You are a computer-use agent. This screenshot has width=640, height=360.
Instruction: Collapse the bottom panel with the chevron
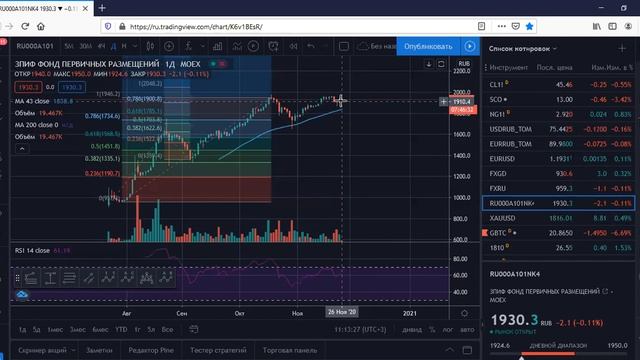449,350
